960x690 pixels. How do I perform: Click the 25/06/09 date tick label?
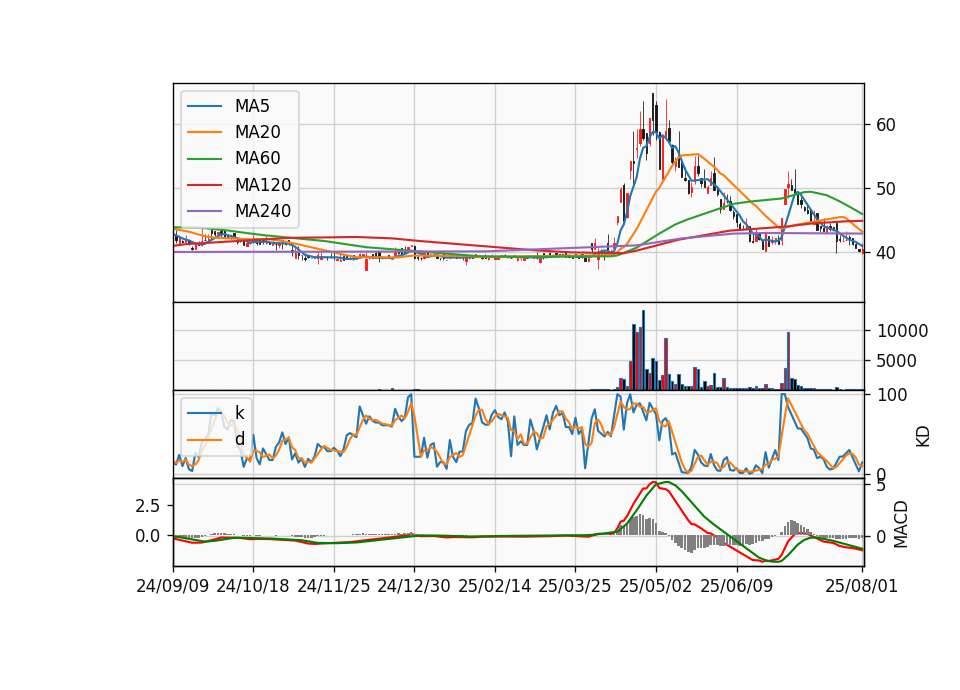tap(737, 587)
